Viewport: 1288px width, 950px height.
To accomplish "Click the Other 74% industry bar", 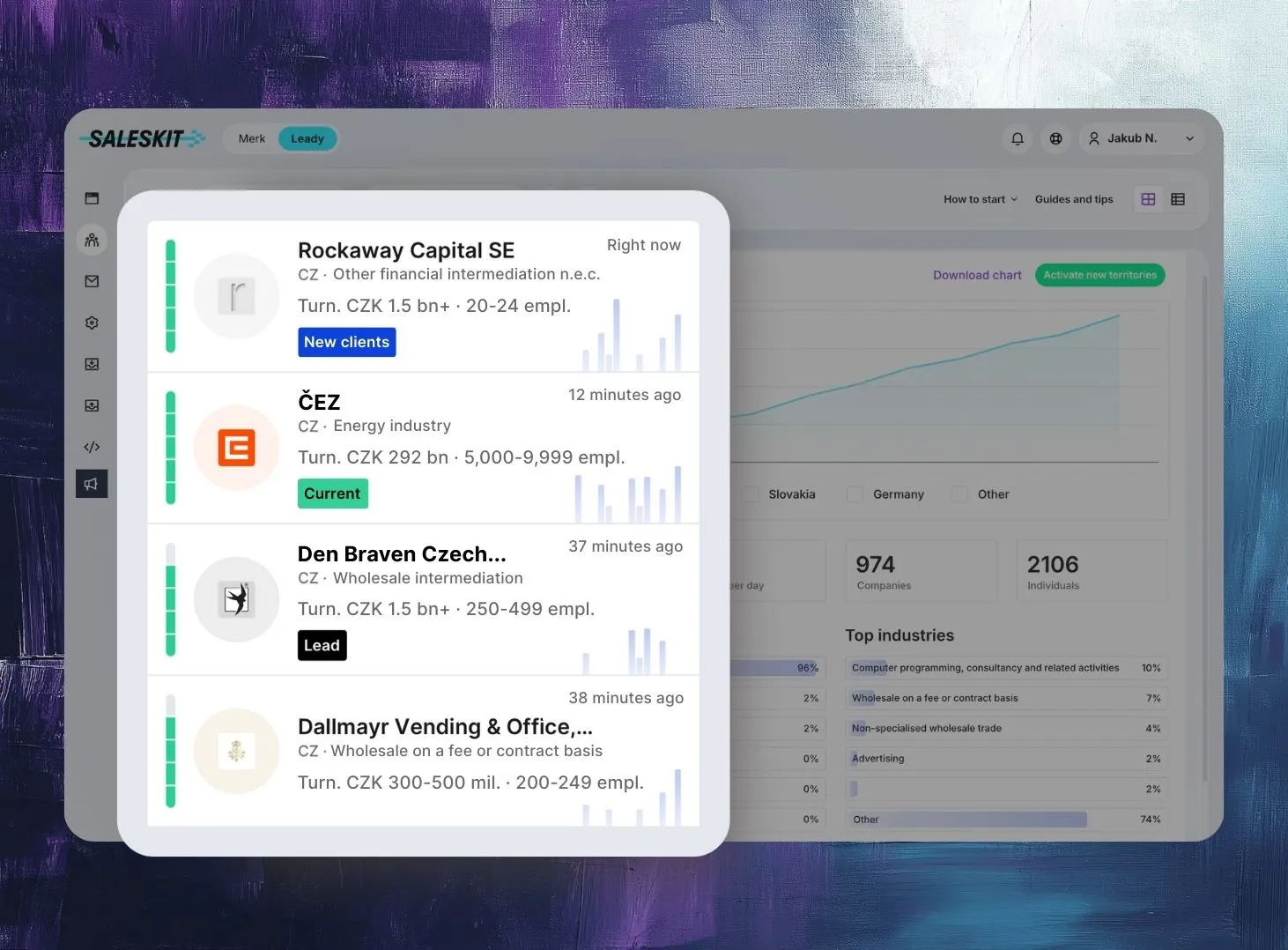I will (x=1006, y=820).
